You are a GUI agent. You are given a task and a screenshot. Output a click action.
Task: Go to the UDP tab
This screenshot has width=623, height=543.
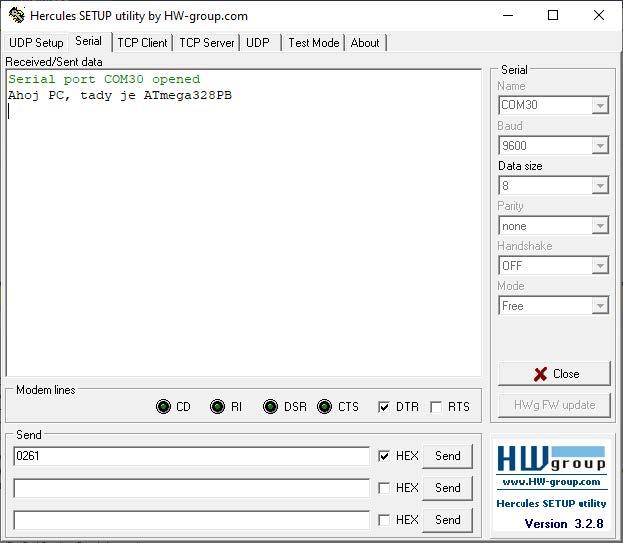click(258, 43)
